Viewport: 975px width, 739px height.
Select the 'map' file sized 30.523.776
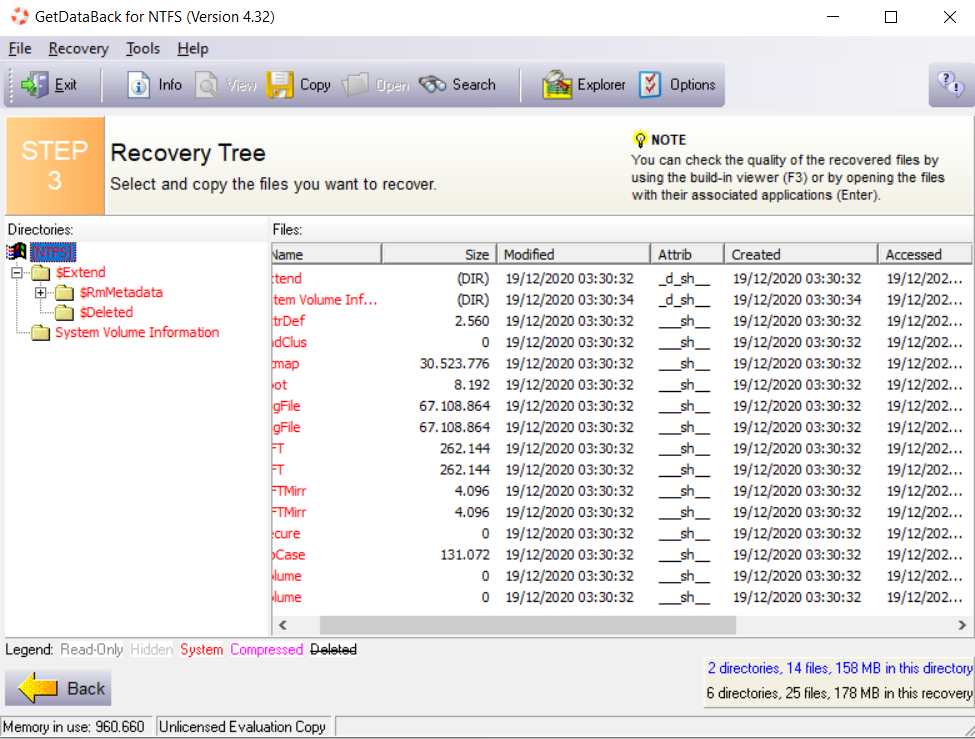pyautogui.click(x=622, y=363)
